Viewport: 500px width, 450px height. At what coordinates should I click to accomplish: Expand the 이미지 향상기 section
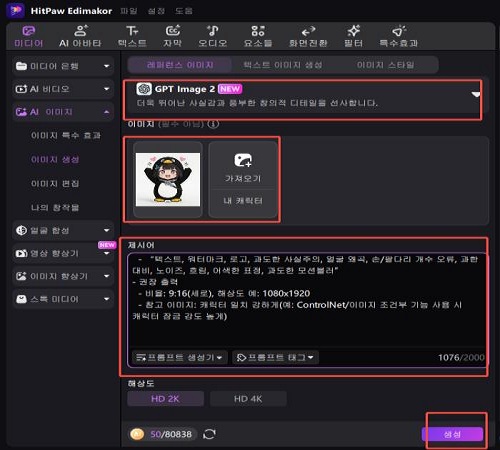click(x=107, y=276)
